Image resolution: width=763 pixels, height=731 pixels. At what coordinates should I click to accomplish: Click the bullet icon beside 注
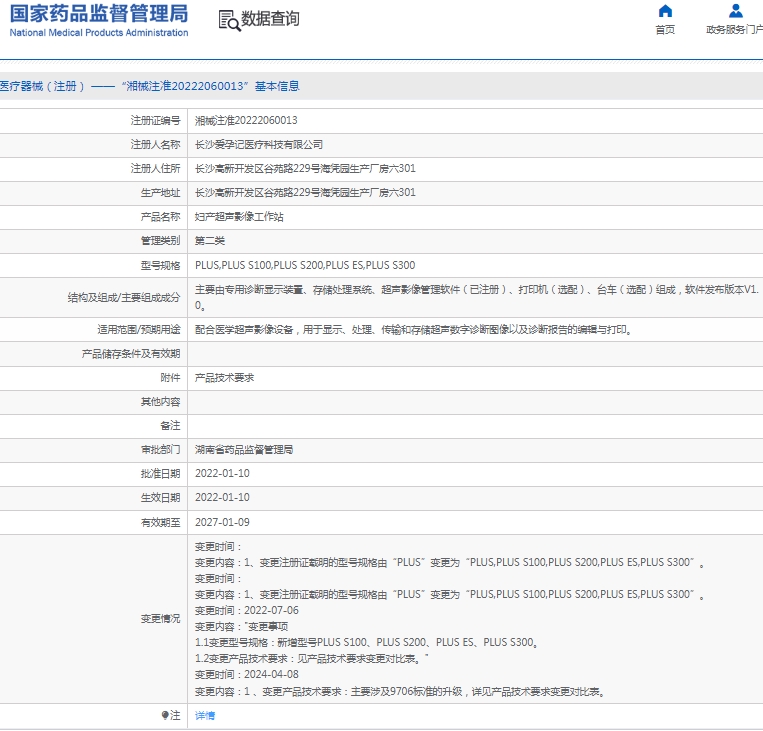[x=165, y=716]
